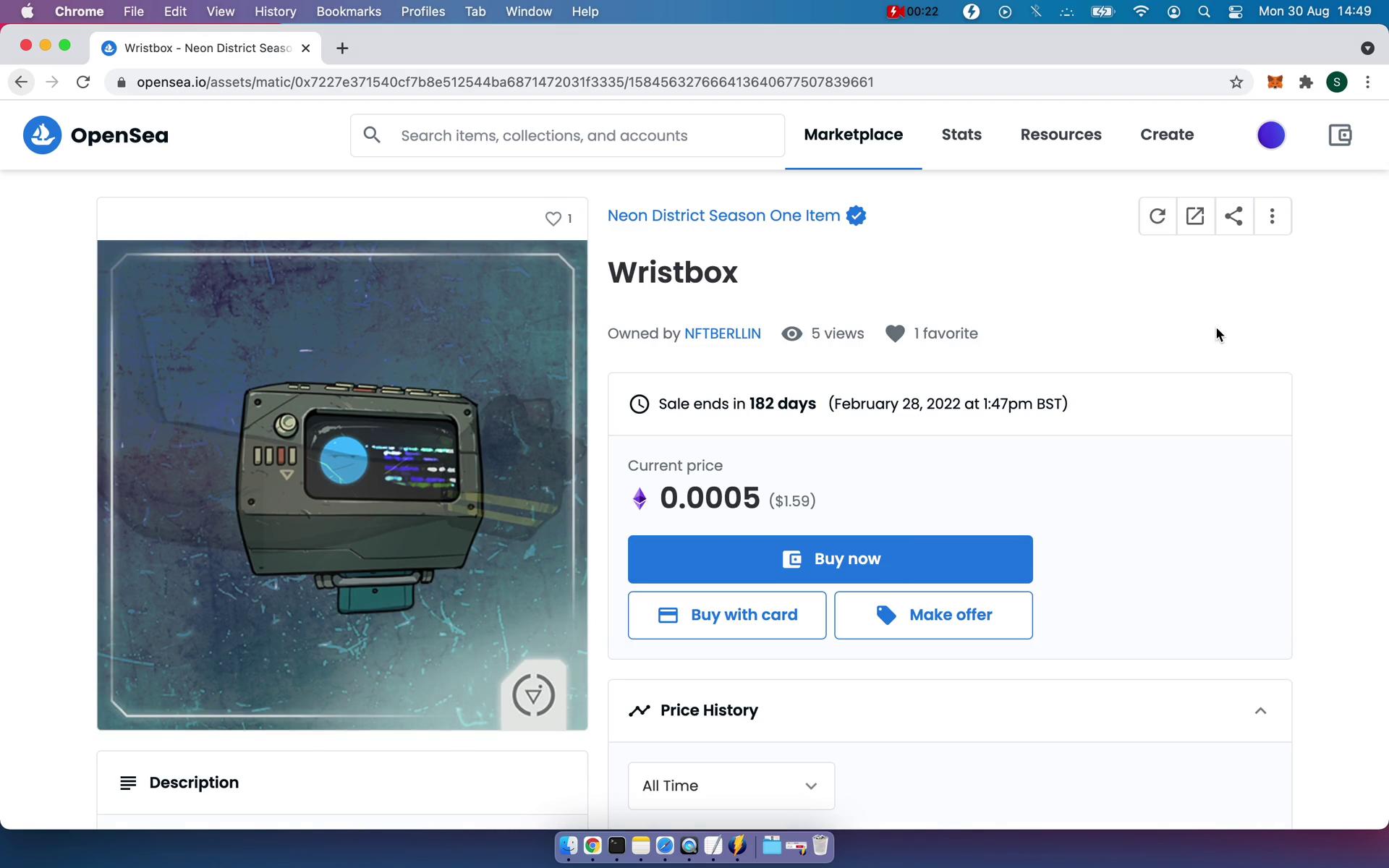Open the Bookmarks menu

(349, 12)
